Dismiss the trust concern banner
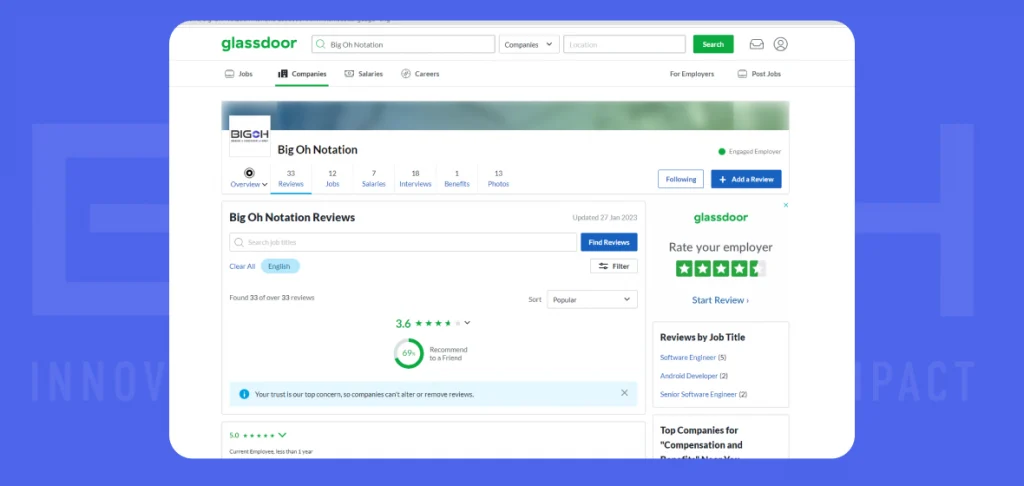The width and height of the screenshot is (1024, 486). 624,393
